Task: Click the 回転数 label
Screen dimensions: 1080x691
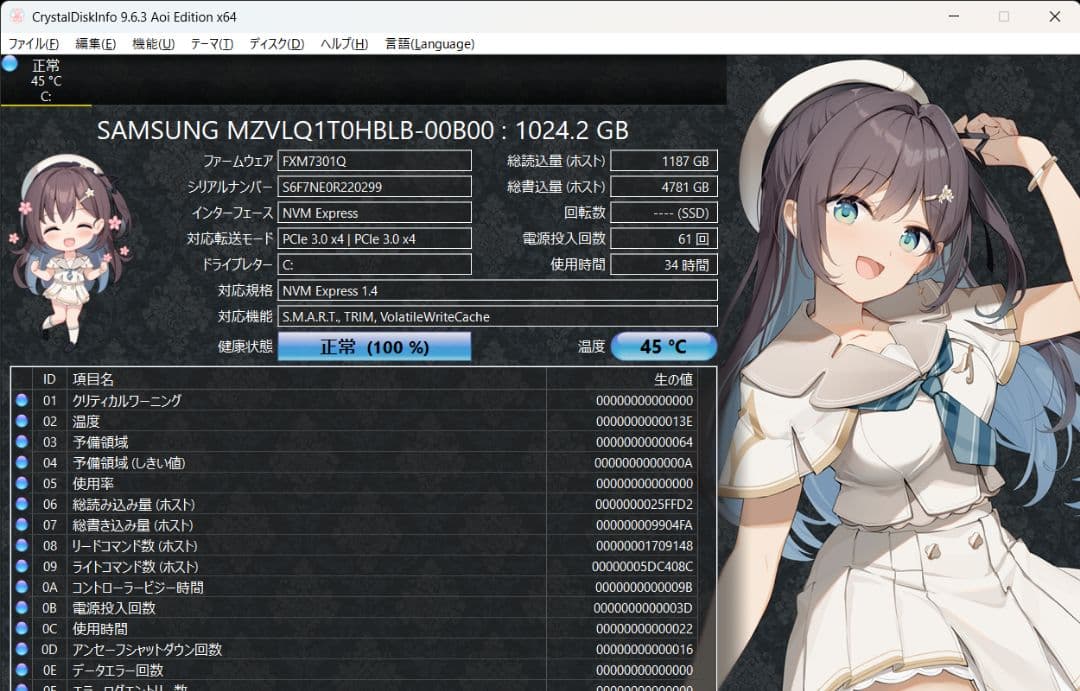Action: point(584,213)
